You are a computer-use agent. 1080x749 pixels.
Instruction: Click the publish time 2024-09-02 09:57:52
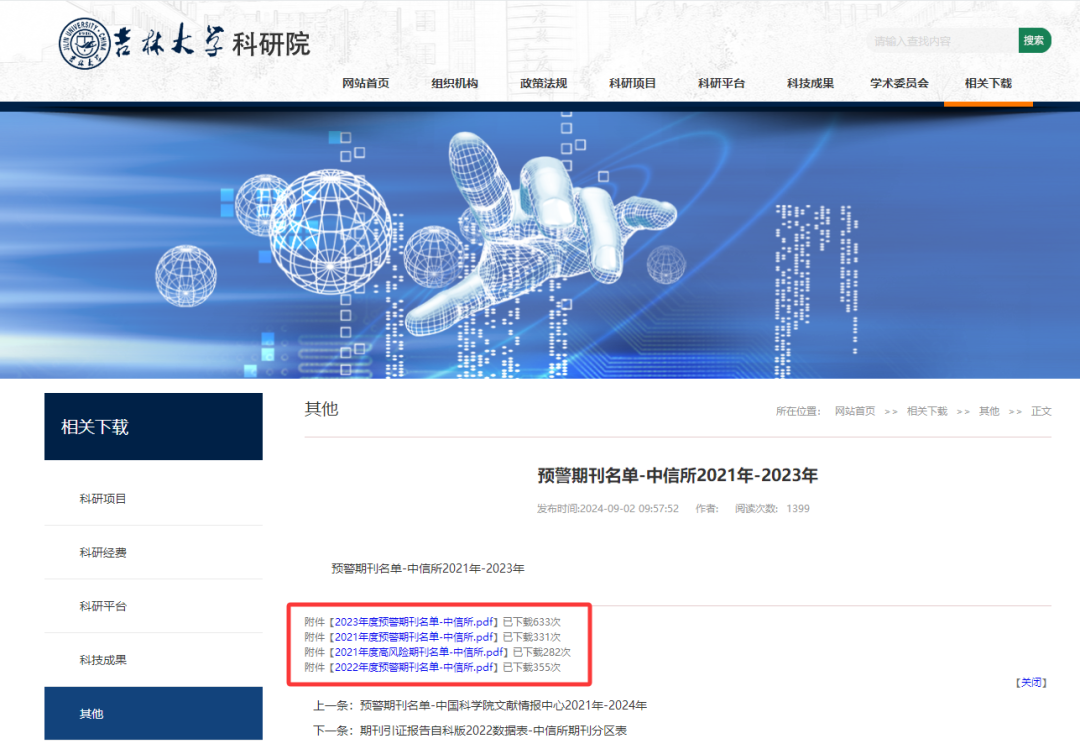point(629,509)
